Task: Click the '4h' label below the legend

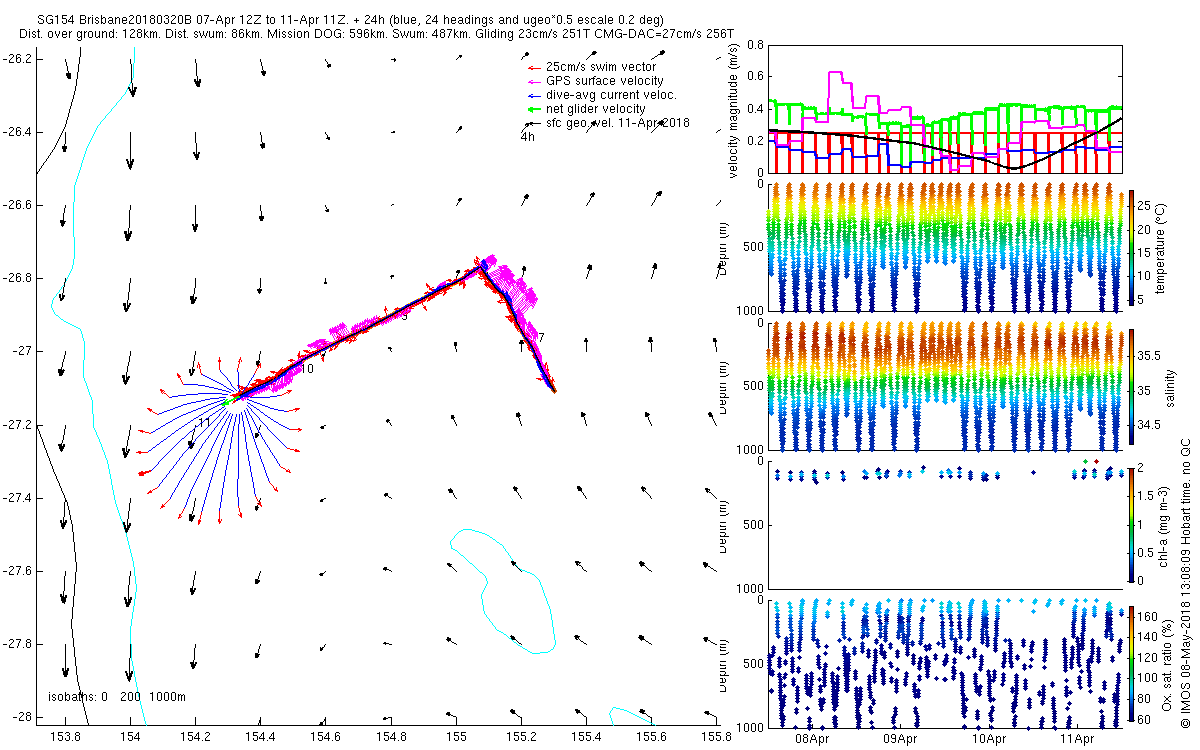Action: click(528, 137)
